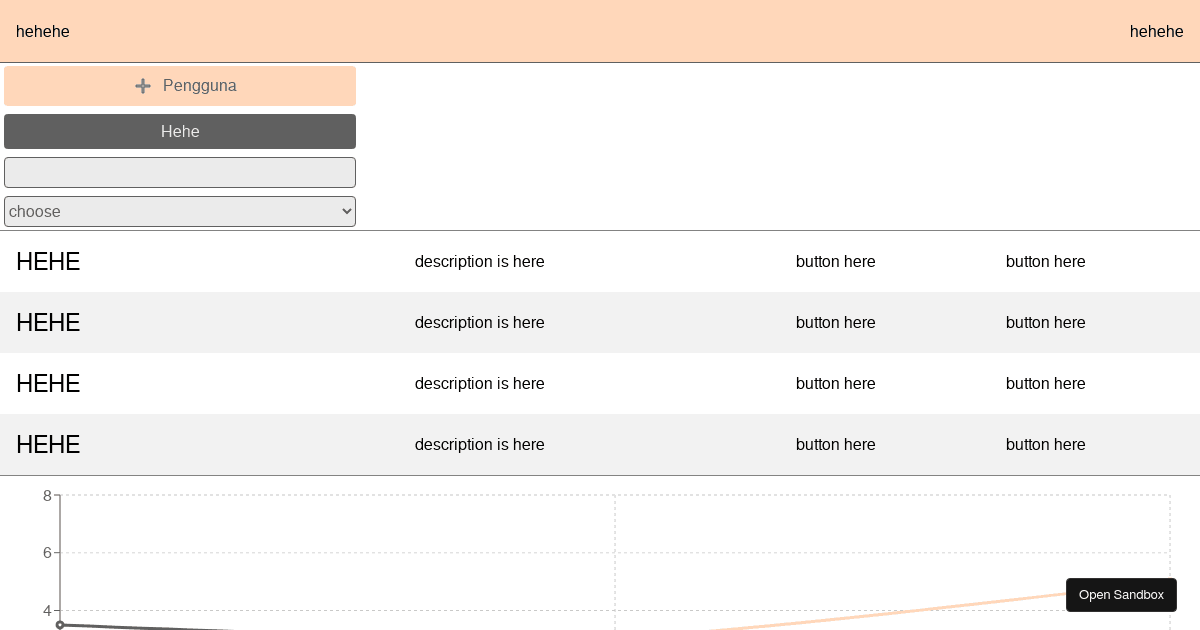The height and width of the screenshot is (630, 1200).
Task: Click the last button here in row three
Action: [1046, 384]
